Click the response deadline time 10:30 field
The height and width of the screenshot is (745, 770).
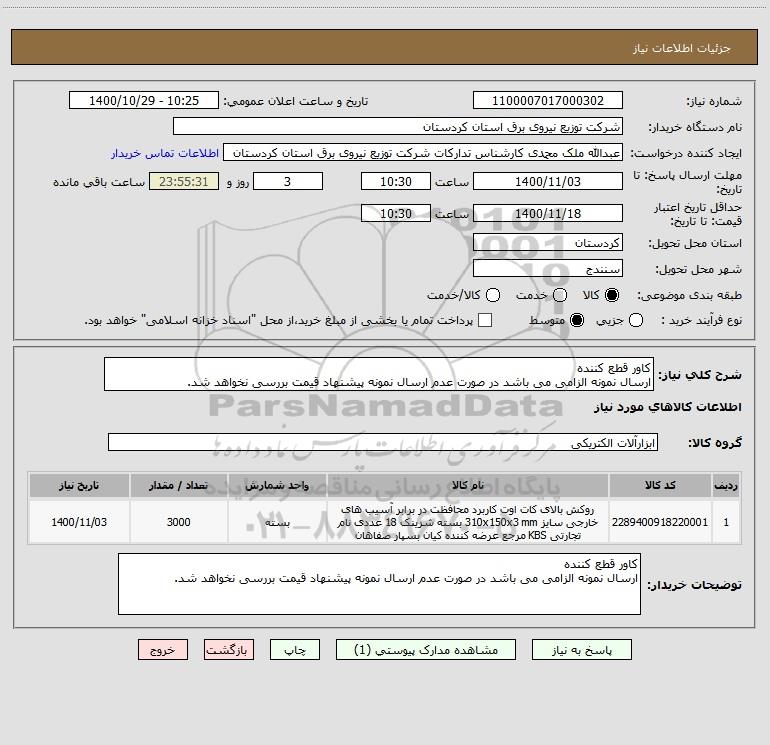click(396, 181)
